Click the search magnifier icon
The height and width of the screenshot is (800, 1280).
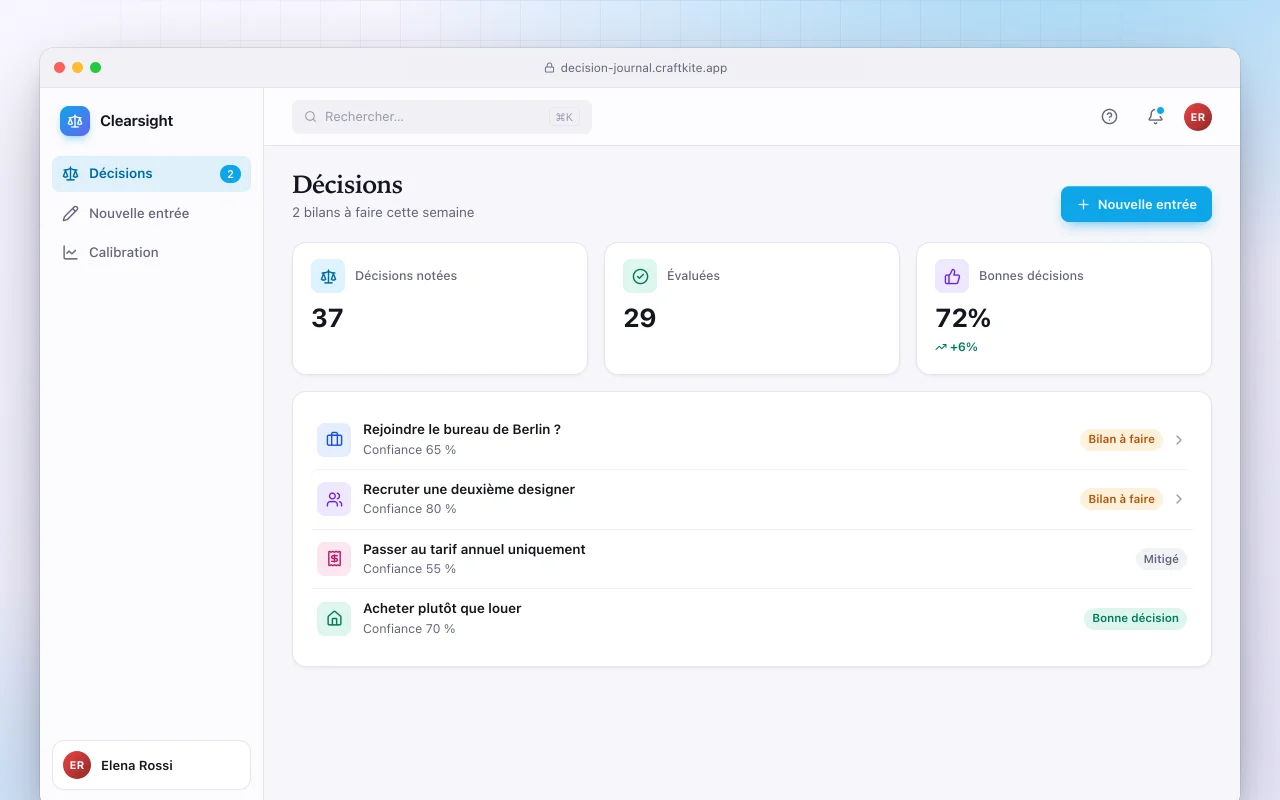coord(311,117)
